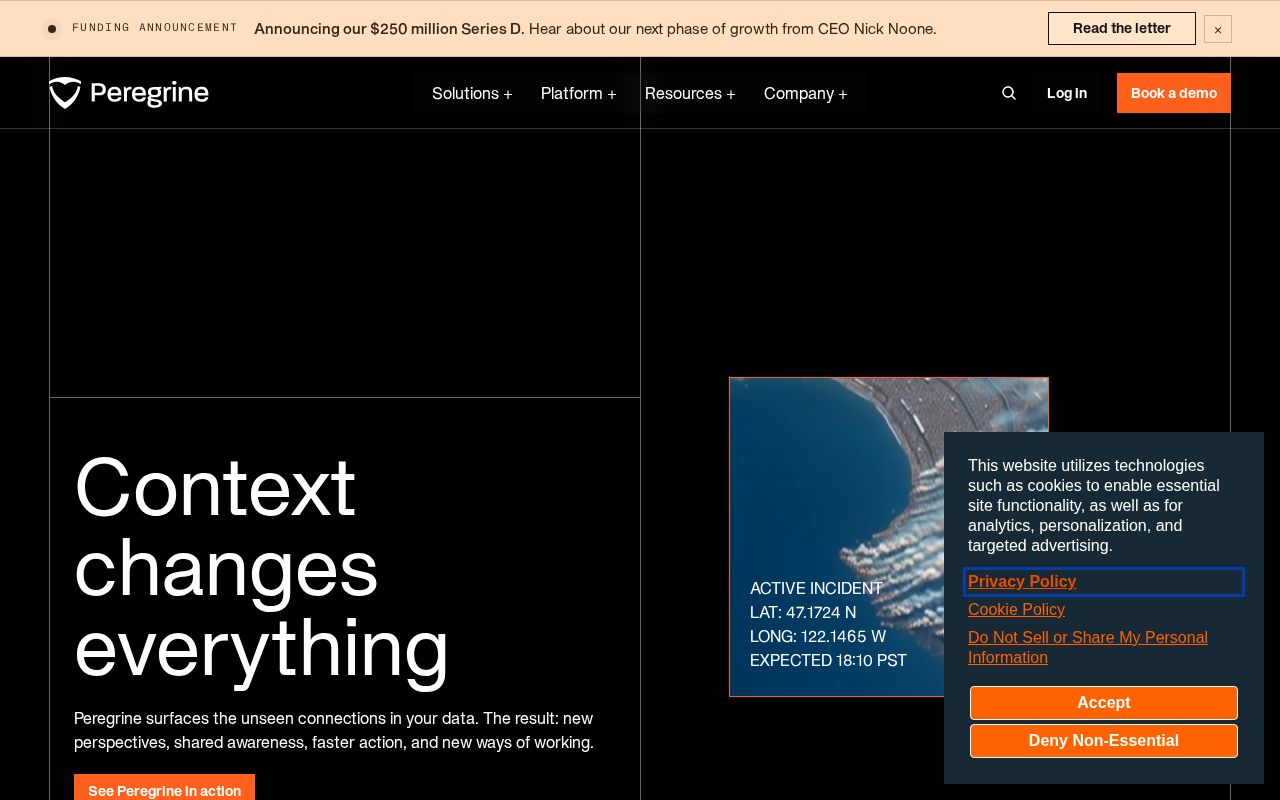Click See Peregrine in action
The width and height of the screenshot is (1280, 800).
164,788
